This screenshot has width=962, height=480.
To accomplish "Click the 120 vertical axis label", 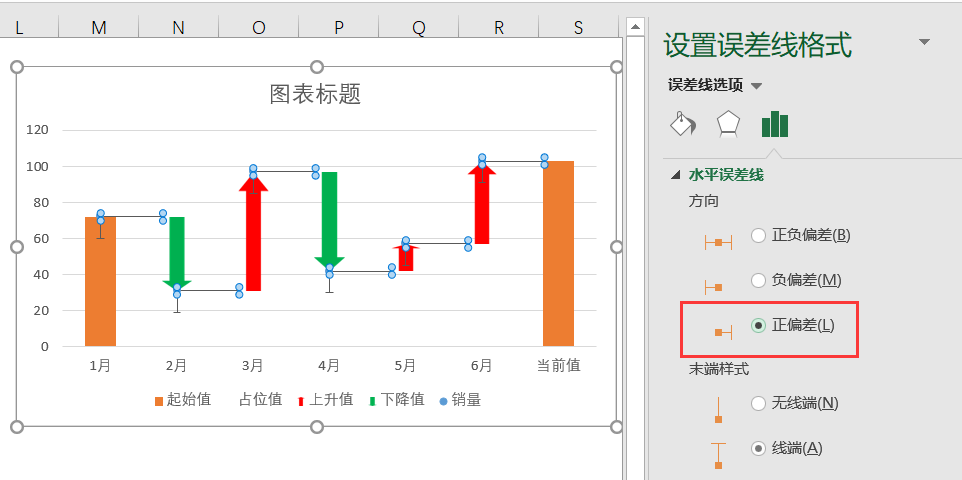I will point(38,130).
